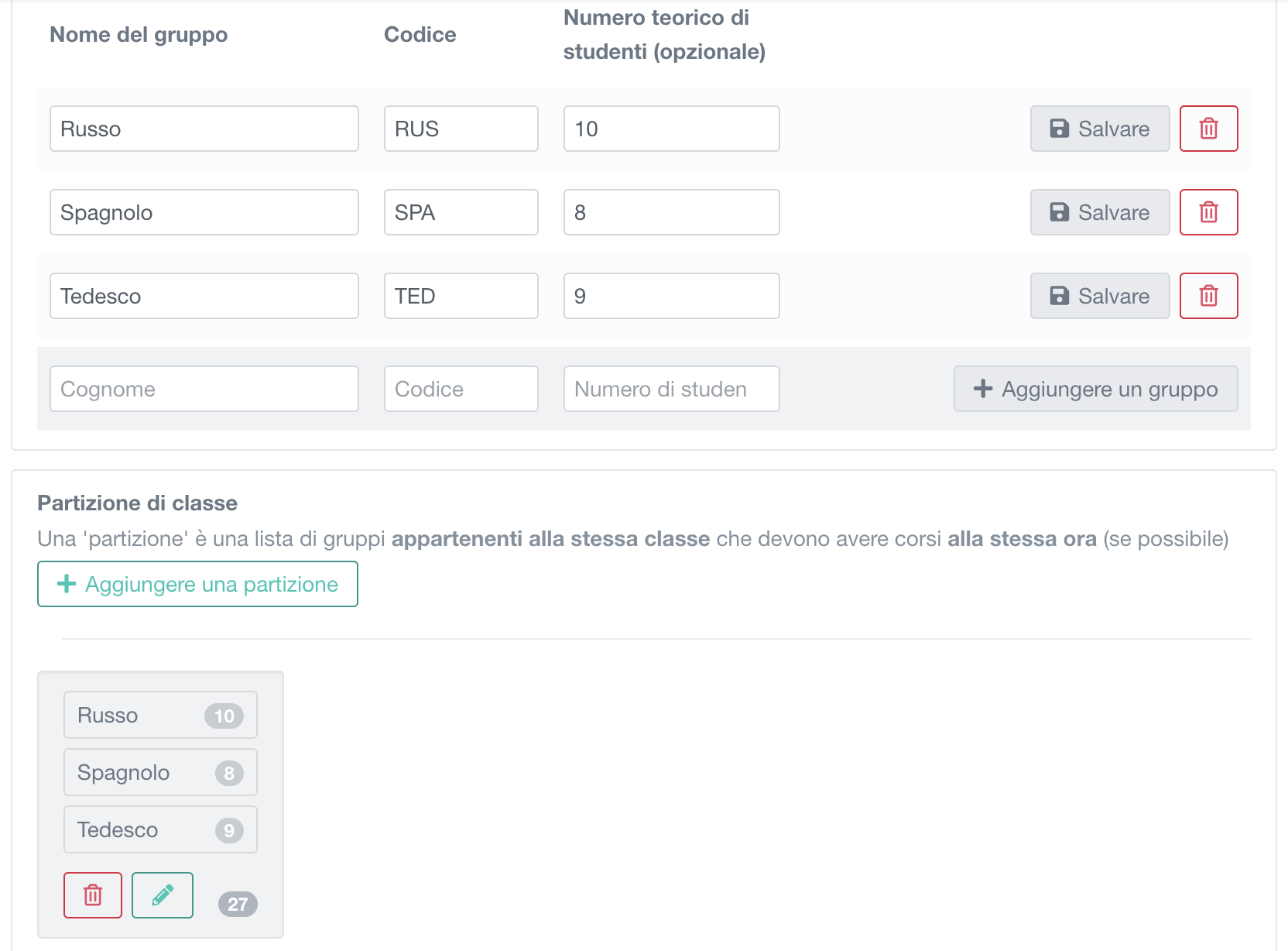Select the student count field showing 10
Screen dimensions: 1288x951
[671, 129]
